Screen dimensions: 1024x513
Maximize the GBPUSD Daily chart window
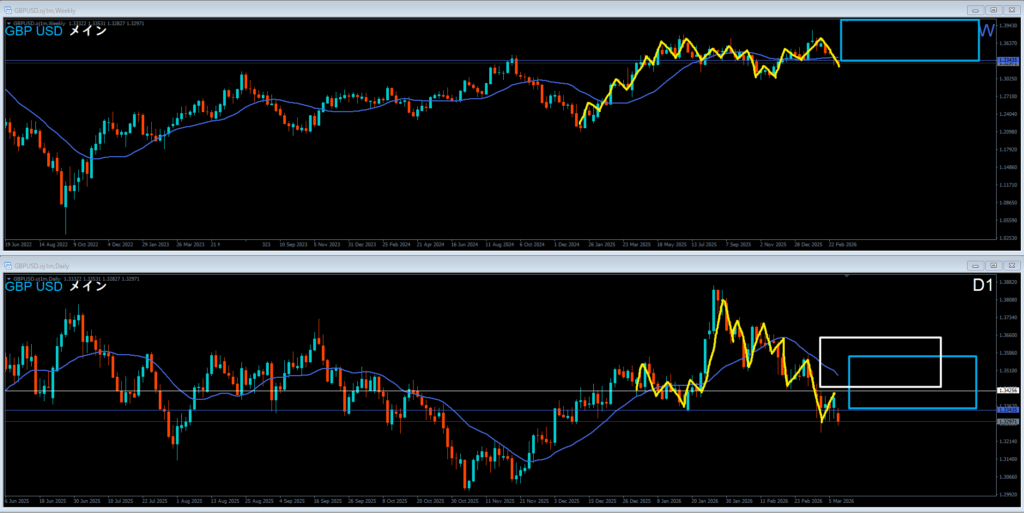[993, 266]
